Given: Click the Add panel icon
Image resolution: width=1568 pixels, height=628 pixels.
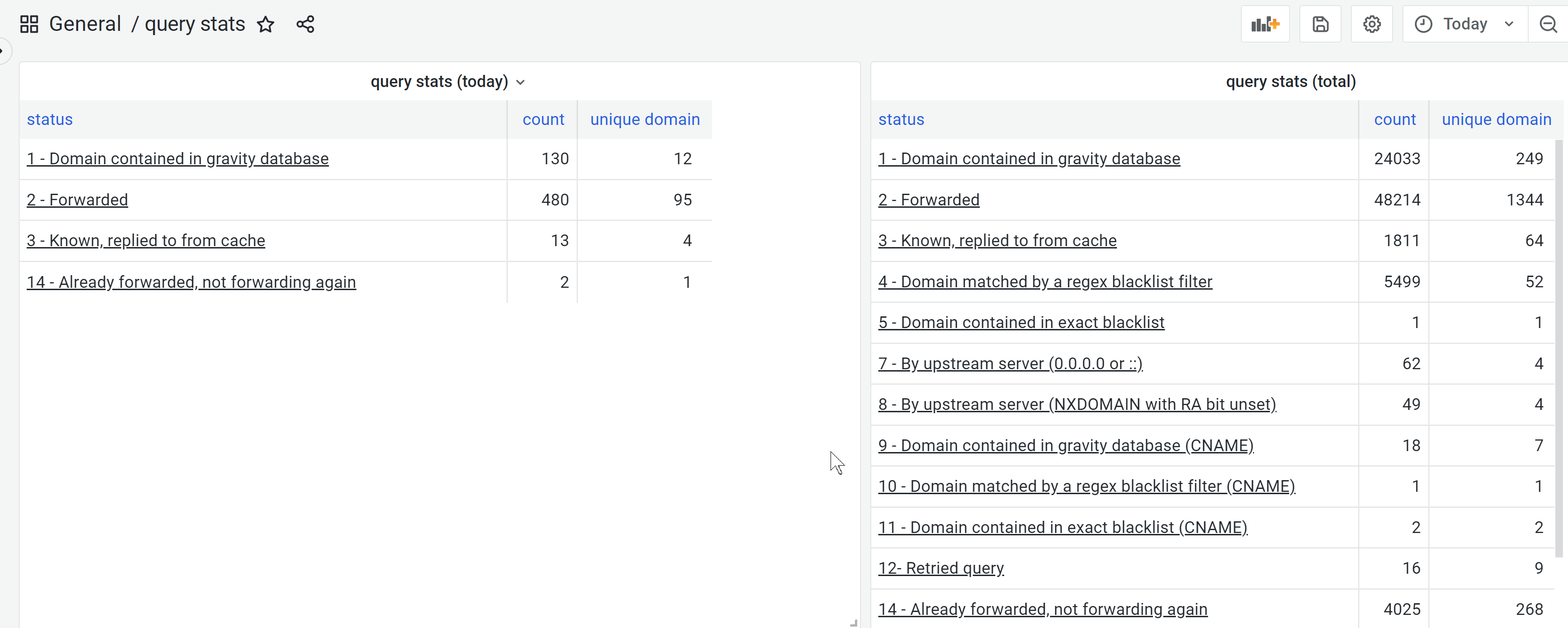Looking at the screenshot, I should tap(1265, 24).
